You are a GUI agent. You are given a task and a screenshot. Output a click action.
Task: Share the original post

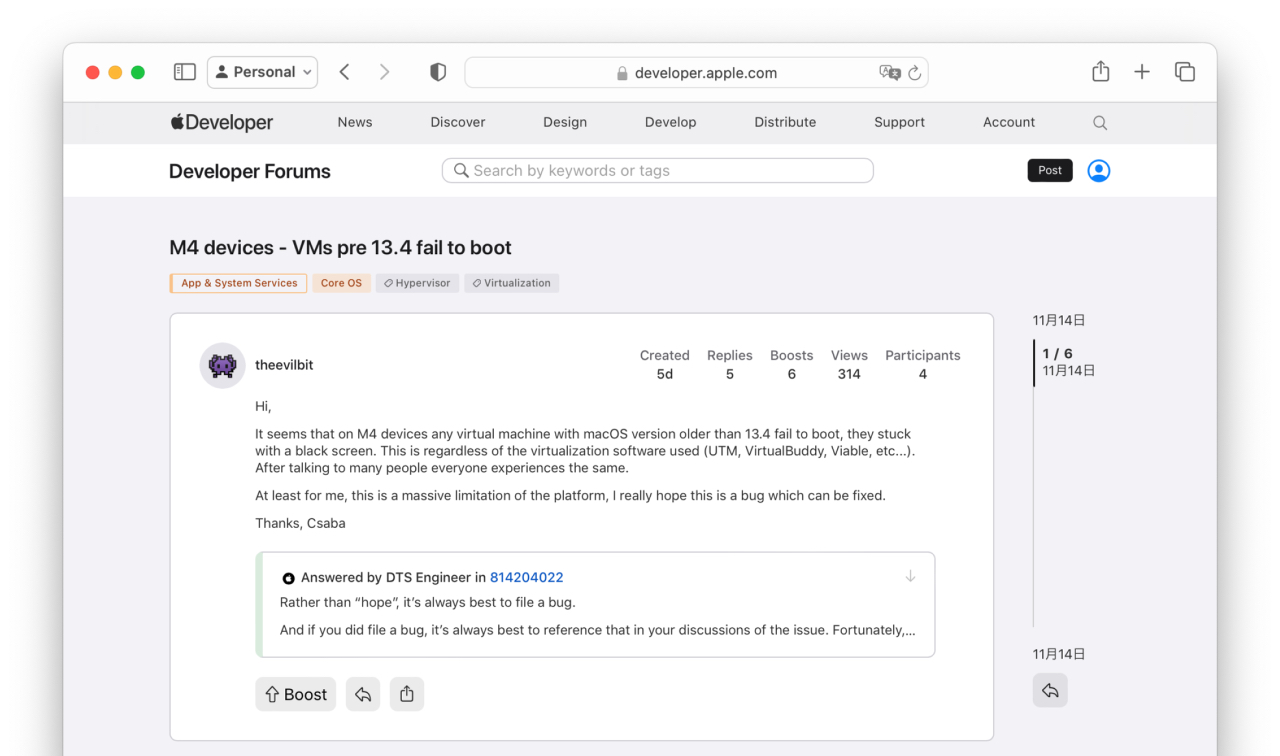pos(407,694)
